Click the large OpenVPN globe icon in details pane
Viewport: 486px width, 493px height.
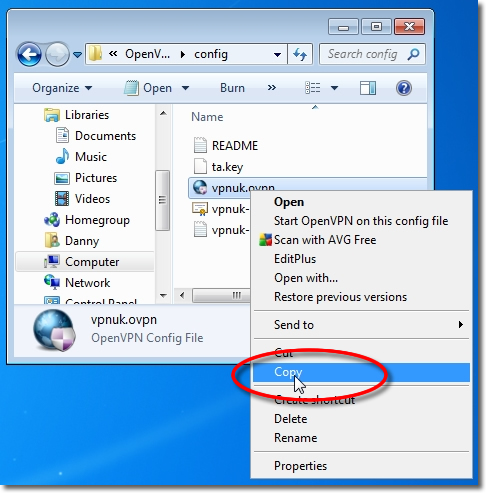point(55,330)
